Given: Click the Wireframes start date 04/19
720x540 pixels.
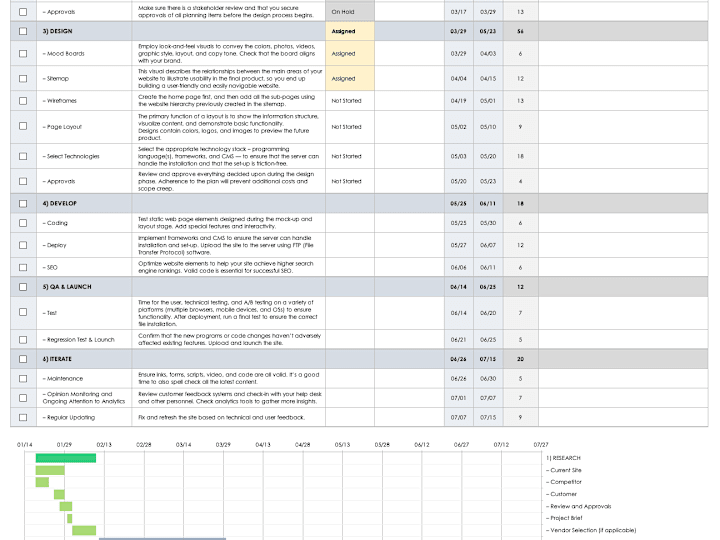Looking at the screenshot, I should click(x=459, y=101).
